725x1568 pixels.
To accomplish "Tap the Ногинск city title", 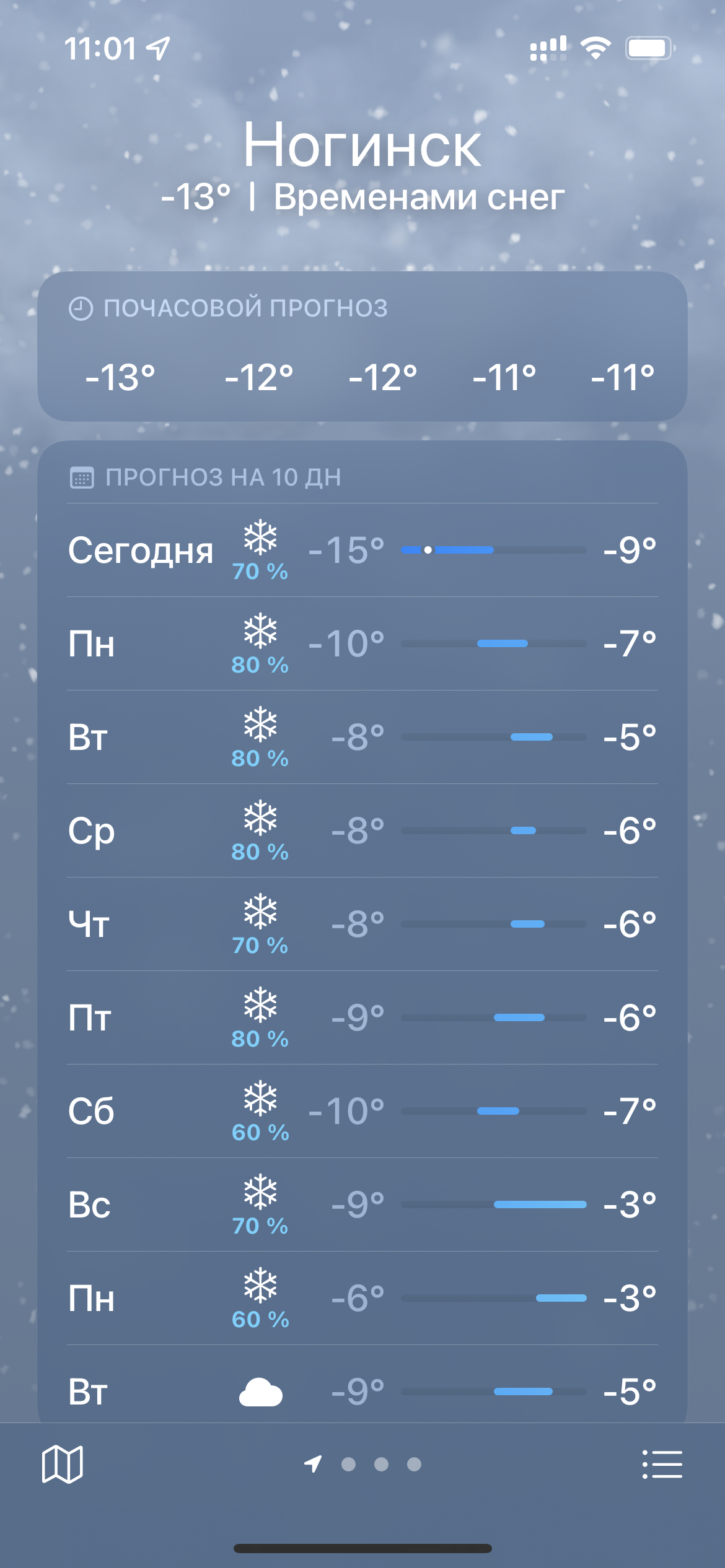I will [x=362, y=146].
